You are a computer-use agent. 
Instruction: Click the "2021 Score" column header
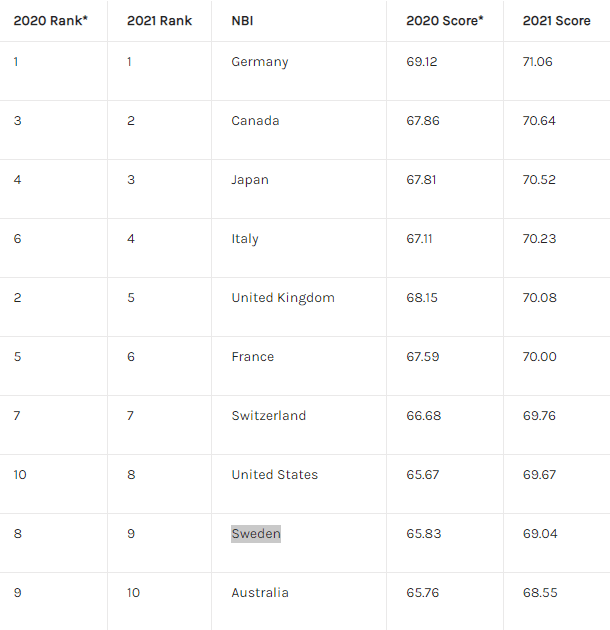pyautogui.click(x=556, y=20)
